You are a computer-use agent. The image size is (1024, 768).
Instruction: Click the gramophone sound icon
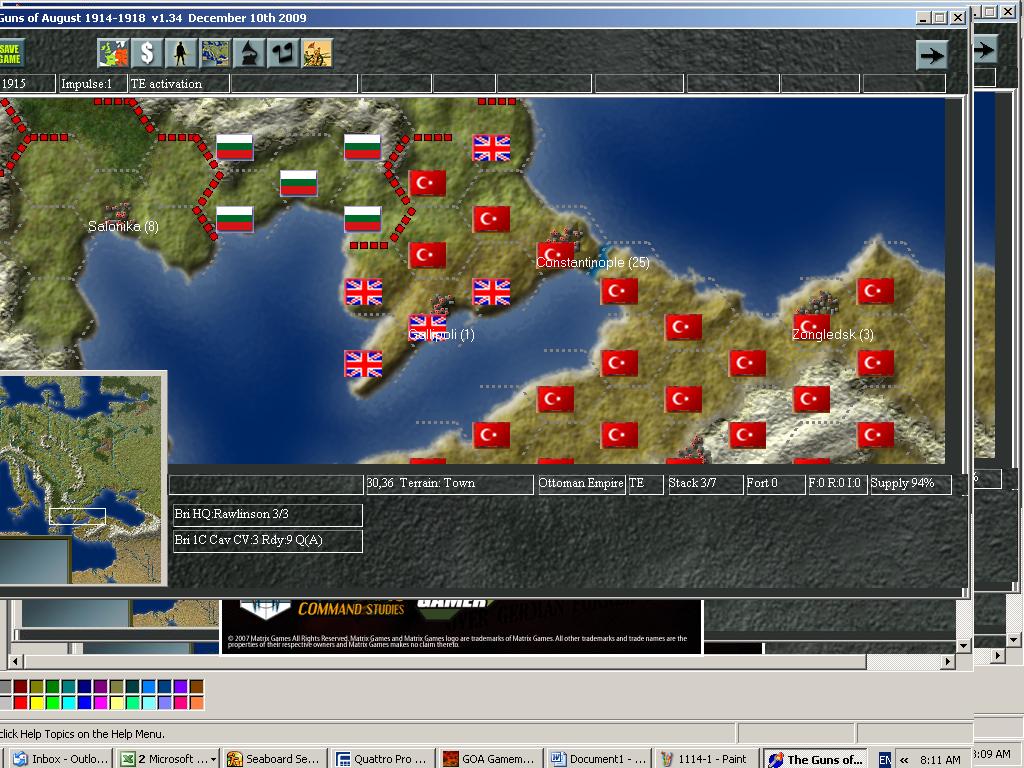tap(249, 54)
